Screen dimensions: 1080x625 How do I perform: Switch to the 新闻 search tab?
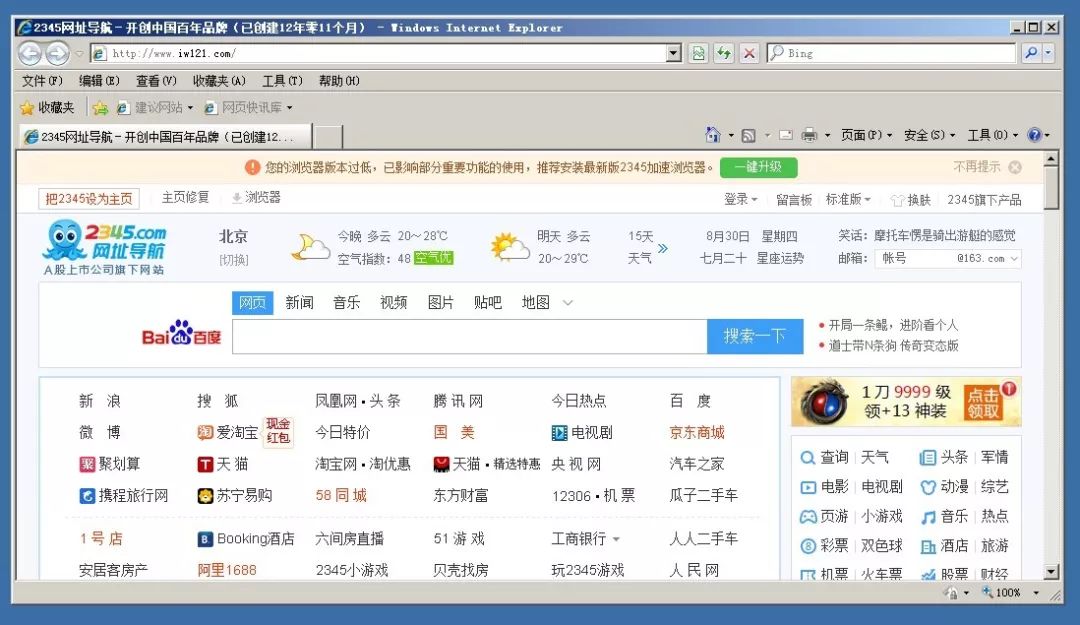300,303
